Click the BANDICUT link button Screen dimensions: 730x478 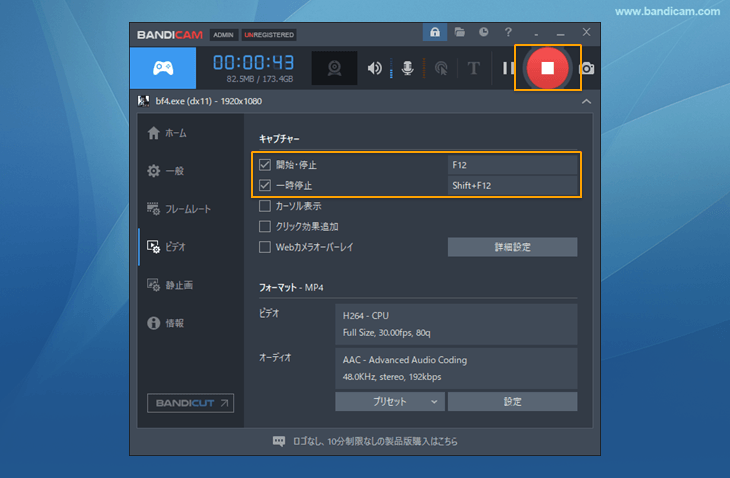pos(190,403)
